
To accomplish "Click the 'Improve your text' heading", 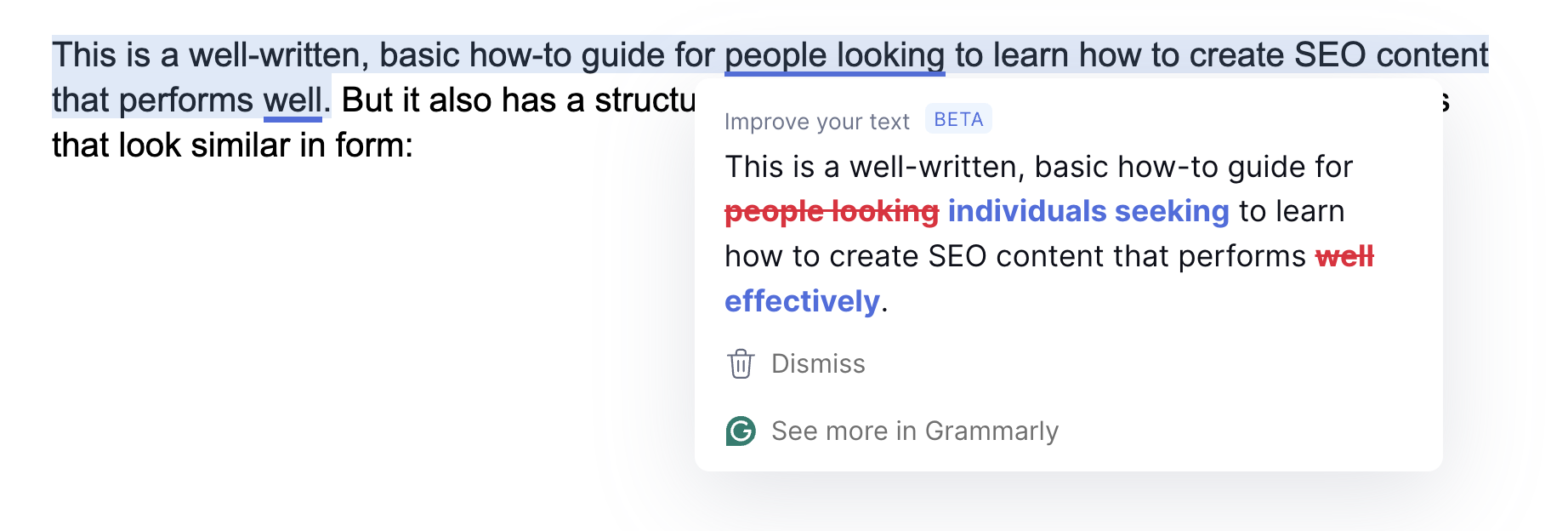I will [817, 122].
